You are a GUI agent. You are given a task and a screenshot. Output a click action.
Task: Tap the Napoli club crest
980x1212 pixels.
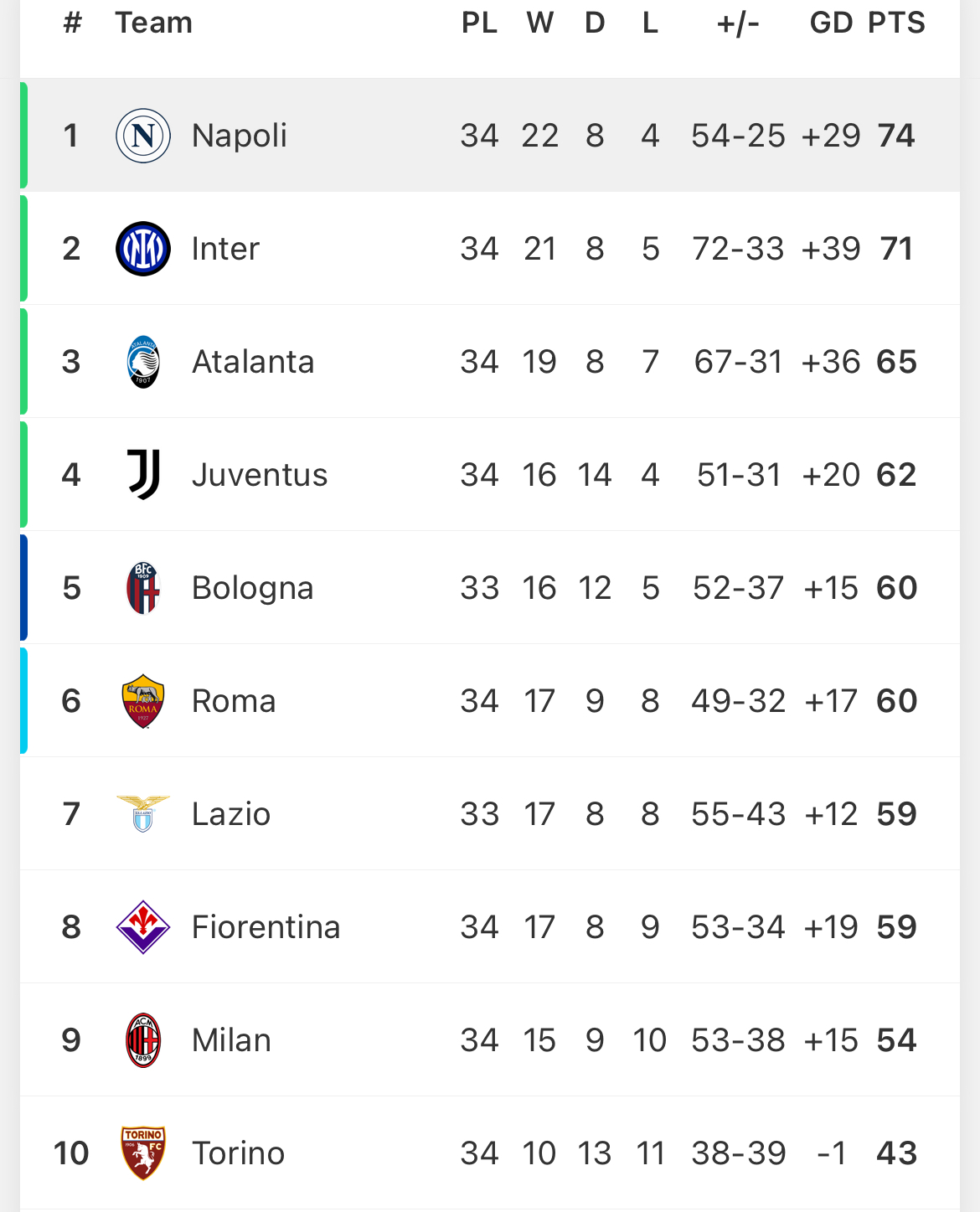[x=143, y=136]
